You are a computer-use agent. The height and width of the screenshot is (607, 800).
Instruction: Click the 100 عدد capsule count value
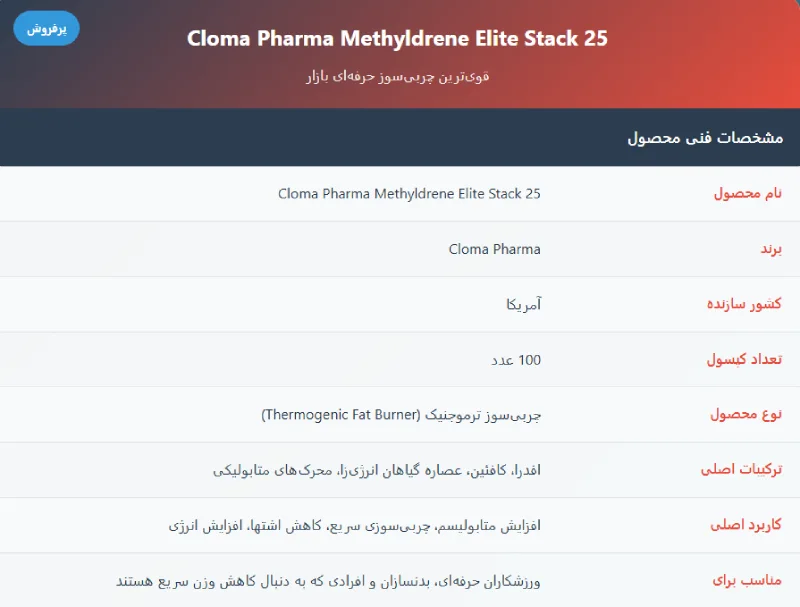[x=517, y=360]
